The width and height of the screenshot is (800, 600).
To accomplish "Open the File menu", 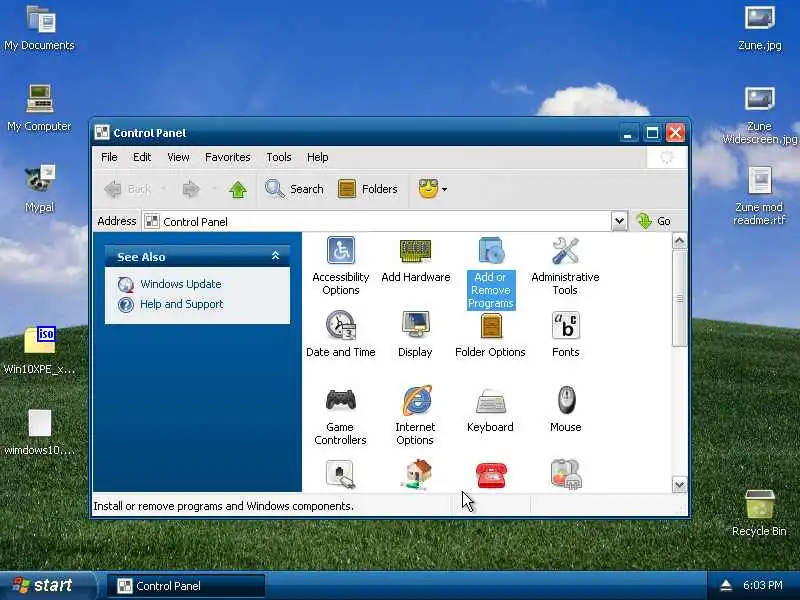I will pos(109,157).
